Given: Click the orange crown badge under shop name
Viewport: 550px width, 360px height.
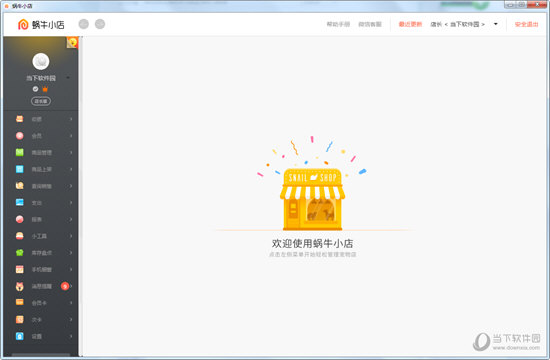Looking at the screenshot, I should [45, 89].
